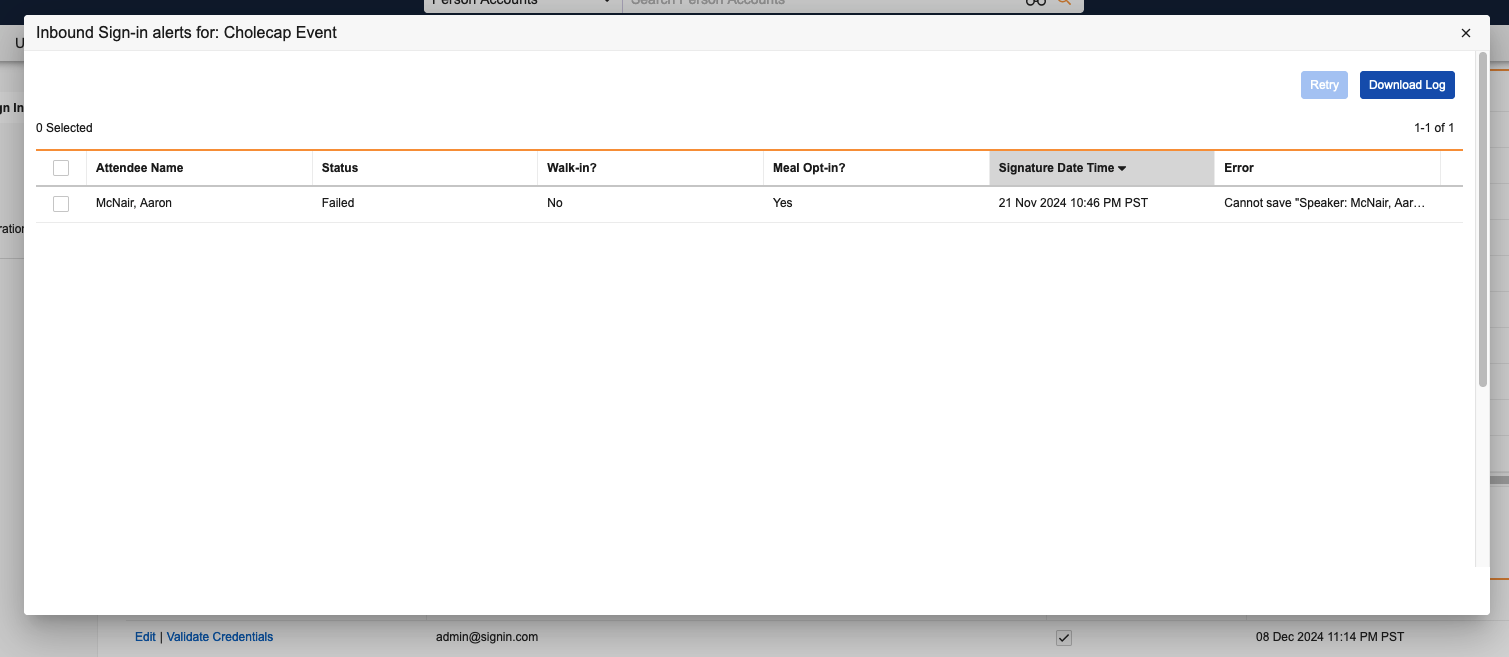Click the sort arrow on Signature Date Time
1509x657 pixels.
point(1122,169)
